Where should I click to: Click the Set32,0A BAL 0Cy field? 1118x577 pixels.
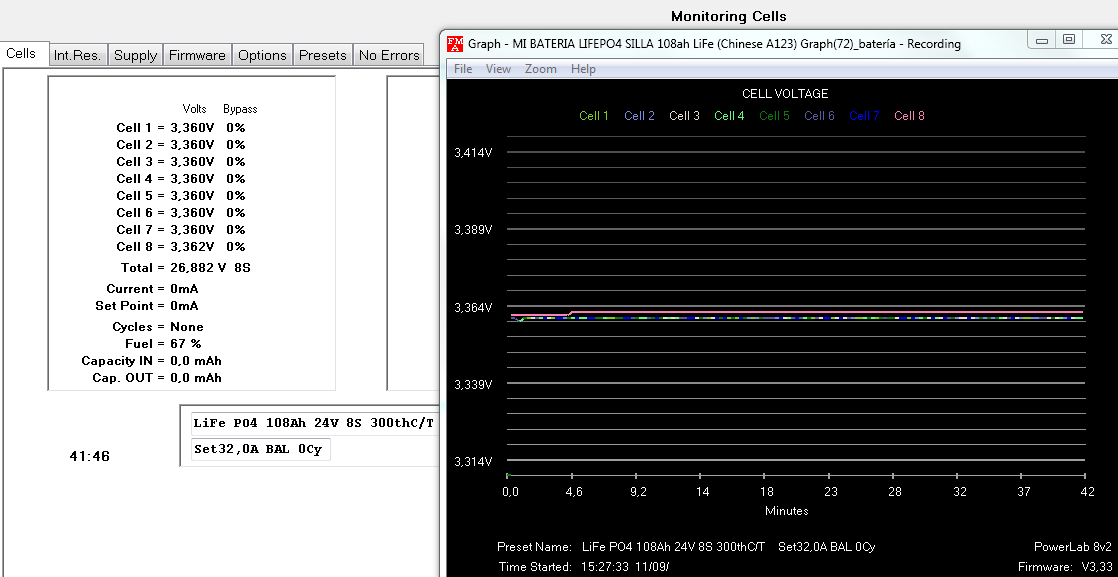tap(258, 450)
